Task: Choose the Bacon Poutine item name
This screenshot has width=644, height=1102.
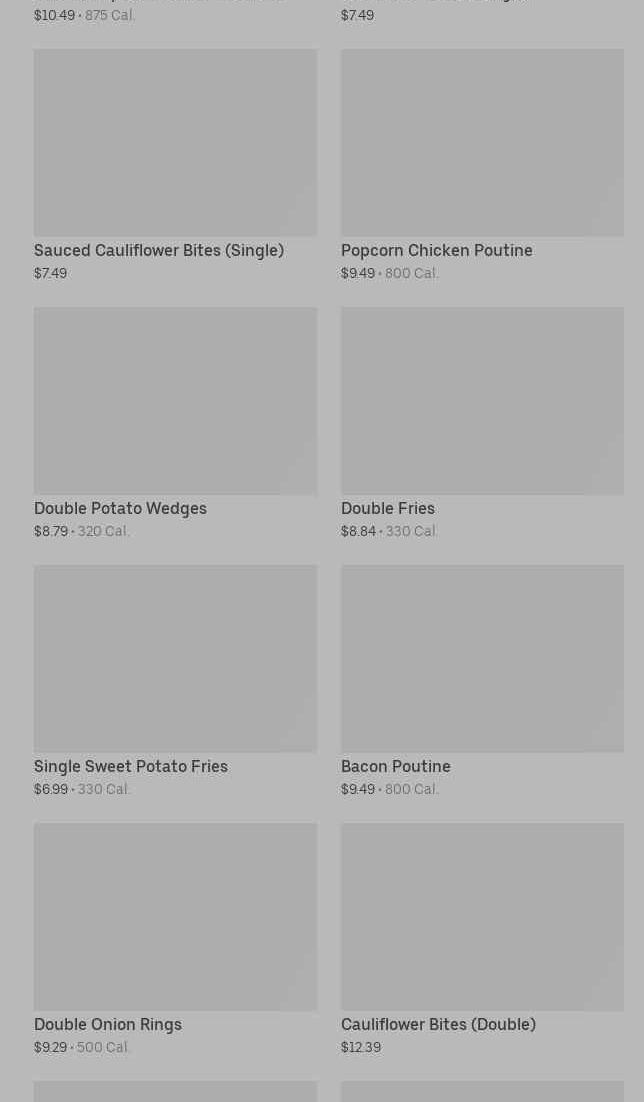Action: tap(396, 767)
